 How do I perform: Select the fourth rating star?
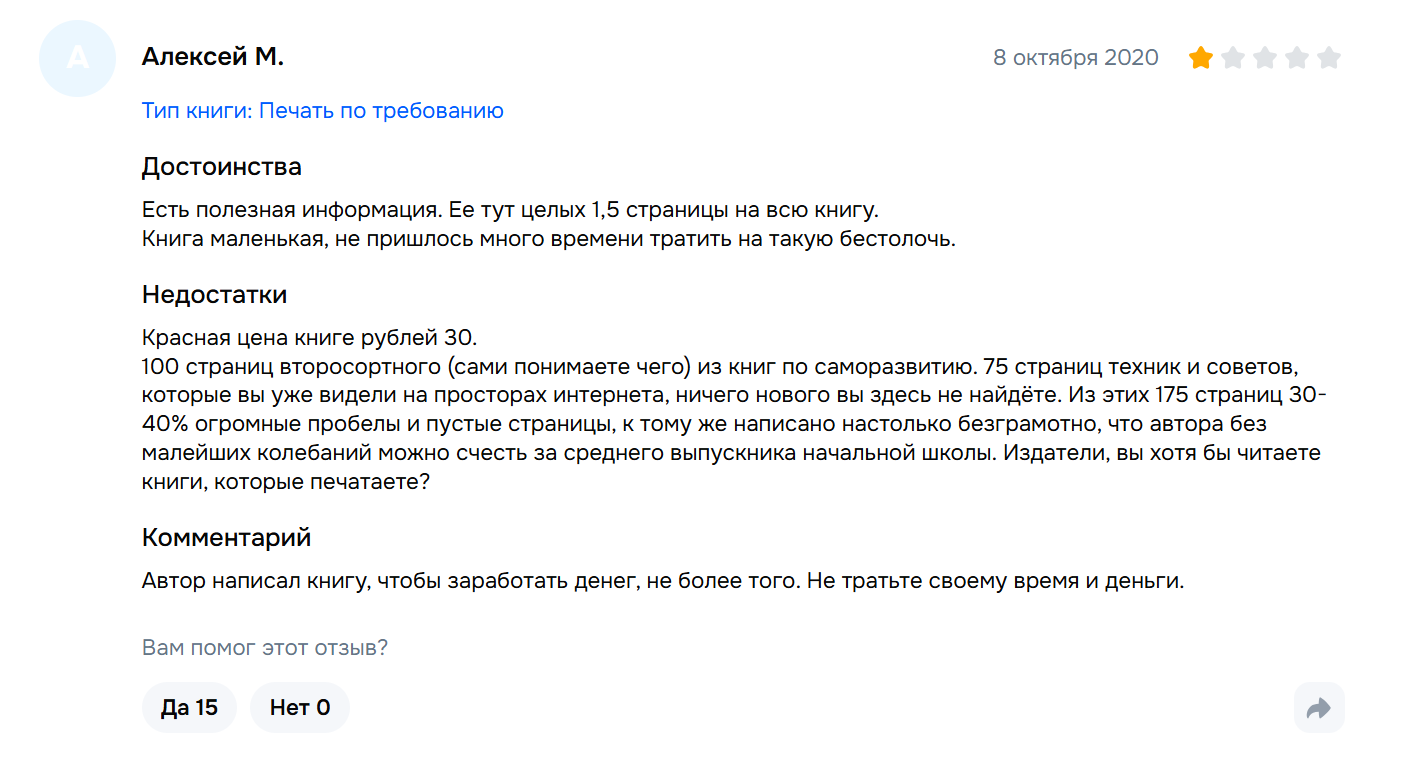tap(1297, 58)
